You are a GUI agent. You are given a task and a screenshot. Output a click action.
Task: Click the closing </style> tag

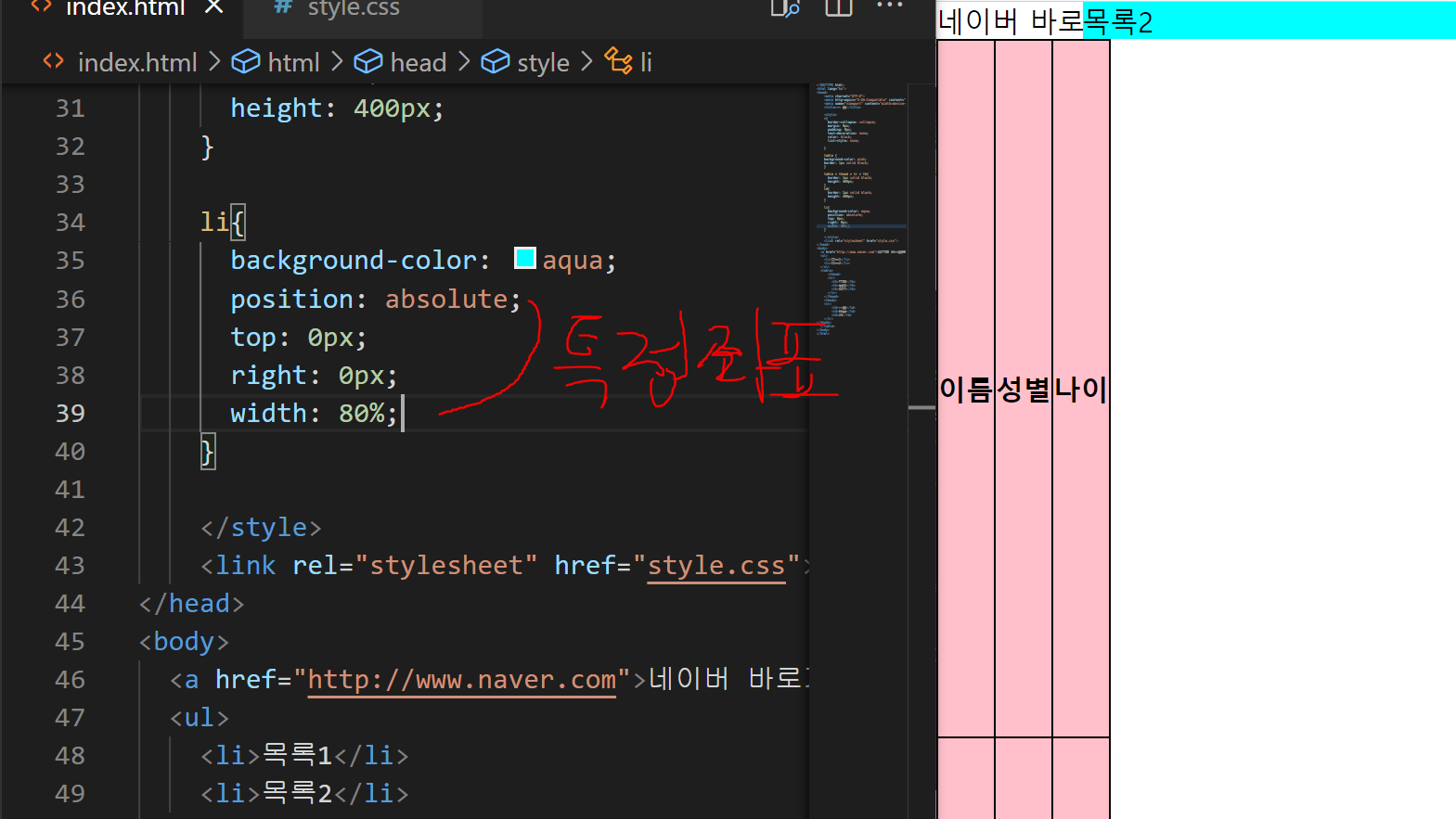pyautogui.click(x=261, y=527)
